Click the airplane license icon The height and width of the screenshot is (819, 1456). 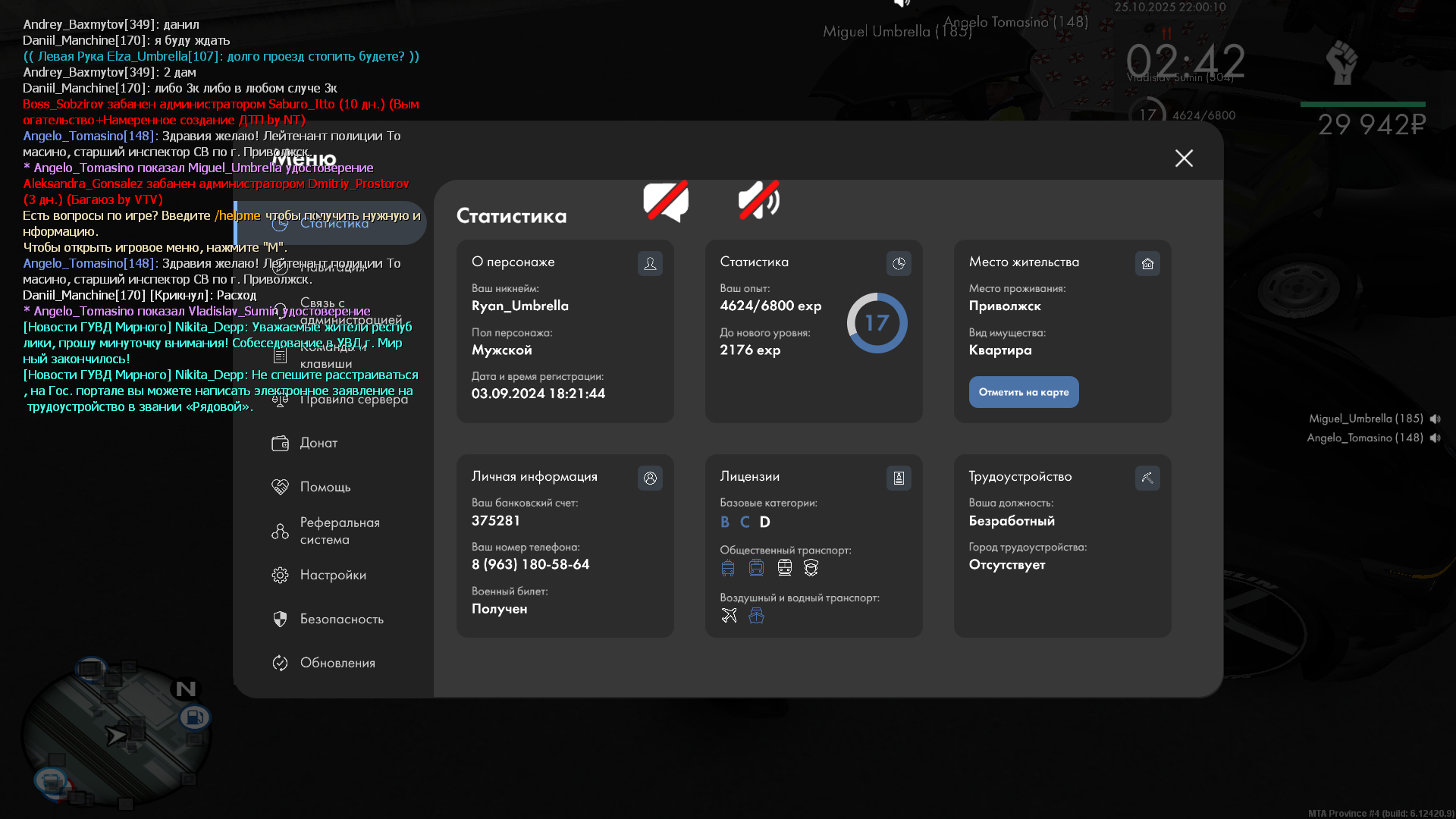click(729, 615)
